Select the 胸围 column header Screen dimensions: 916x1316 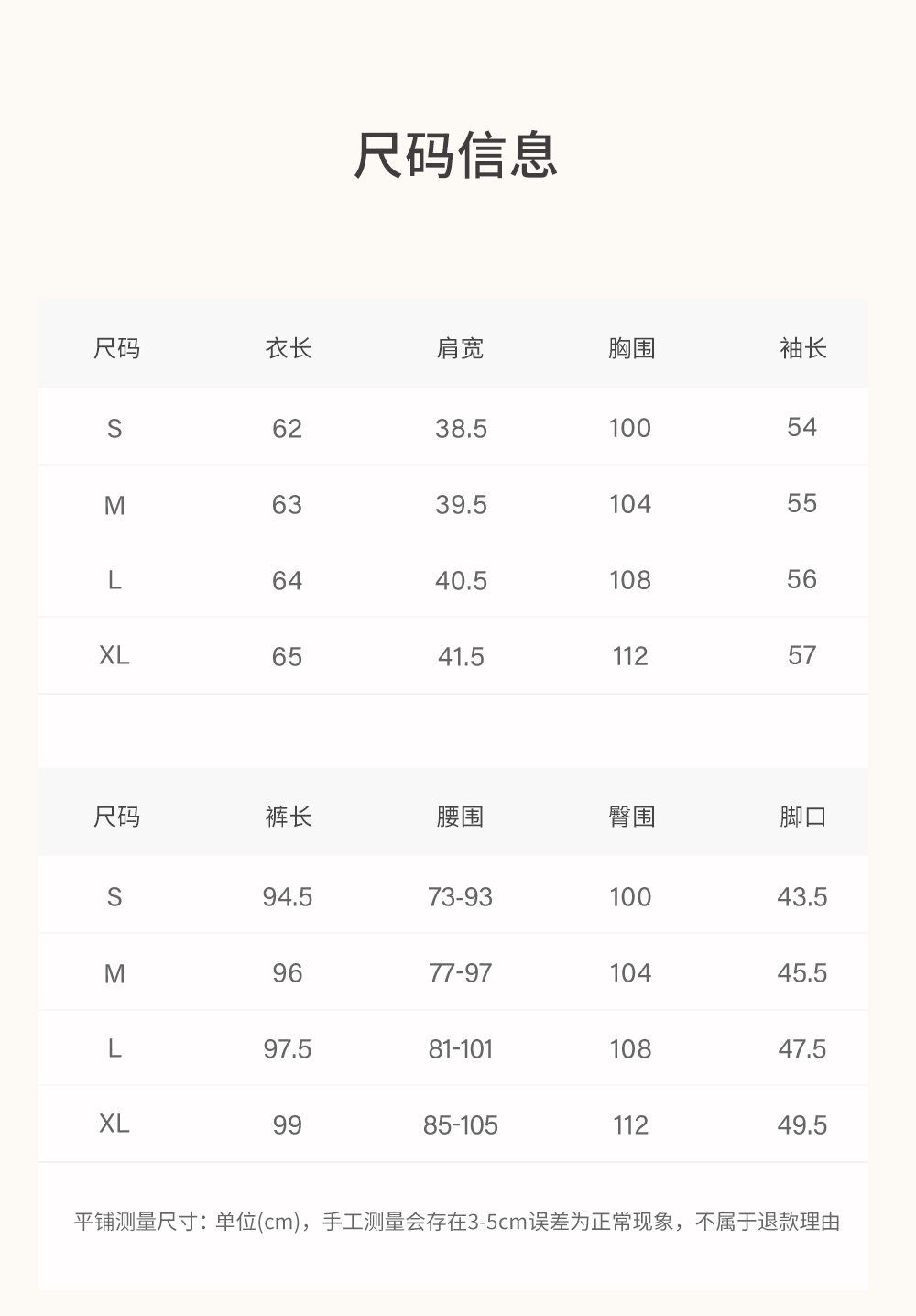click(631, 348)
